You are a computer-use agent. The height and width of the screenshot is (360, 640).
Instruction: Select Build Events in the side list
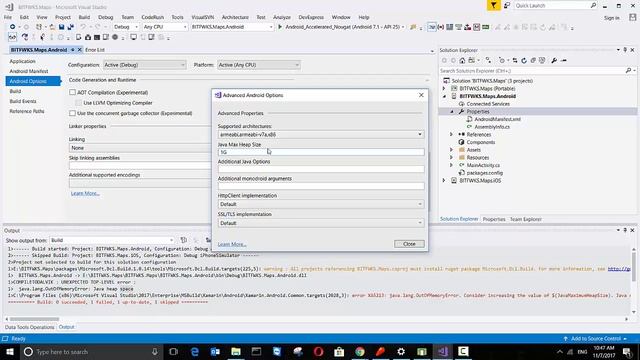coord(23,101)
